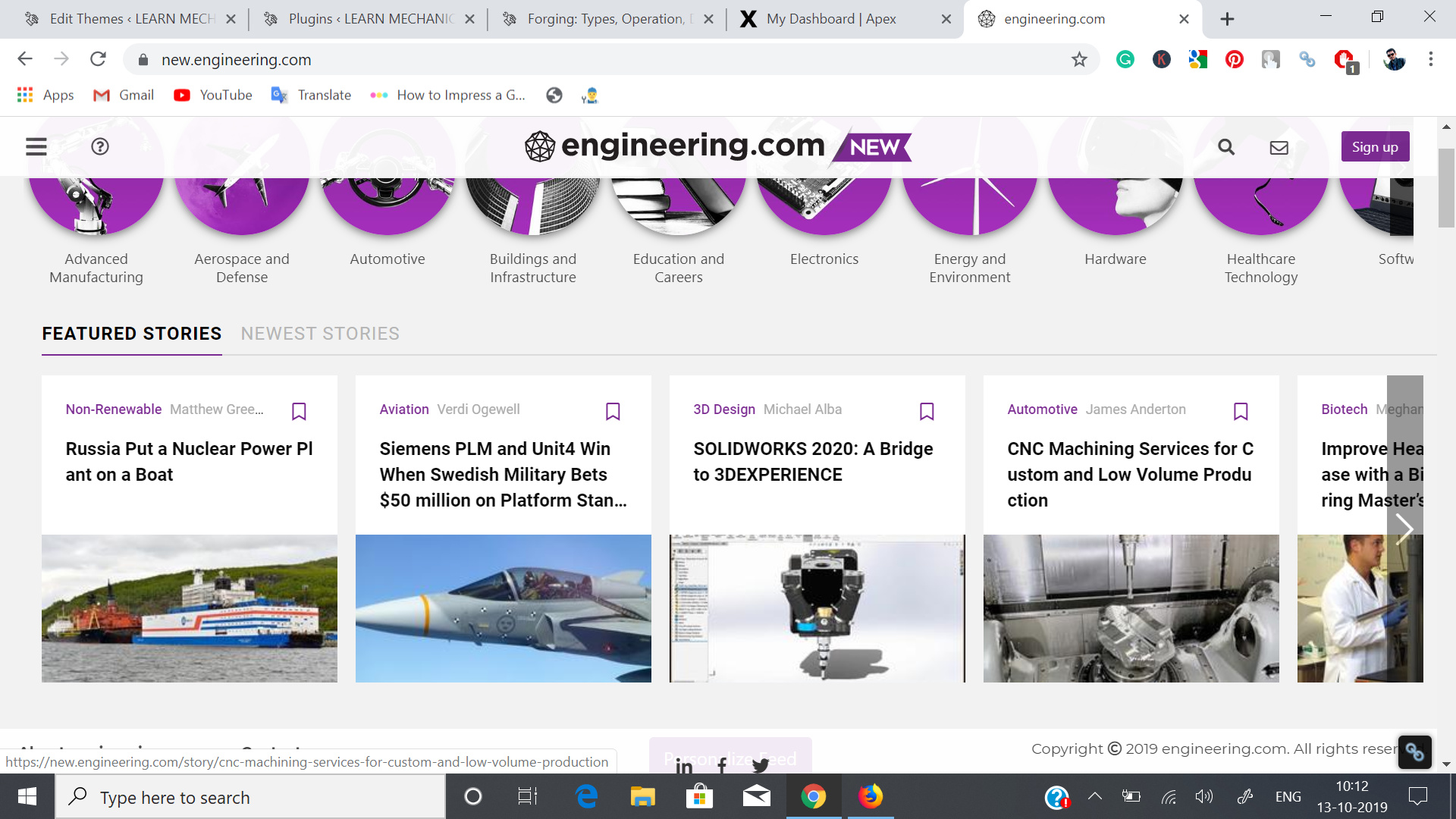This screenshot has width=1456, height=819.
Task: Open the Gmail bookmark
Action: click(124, 95)
